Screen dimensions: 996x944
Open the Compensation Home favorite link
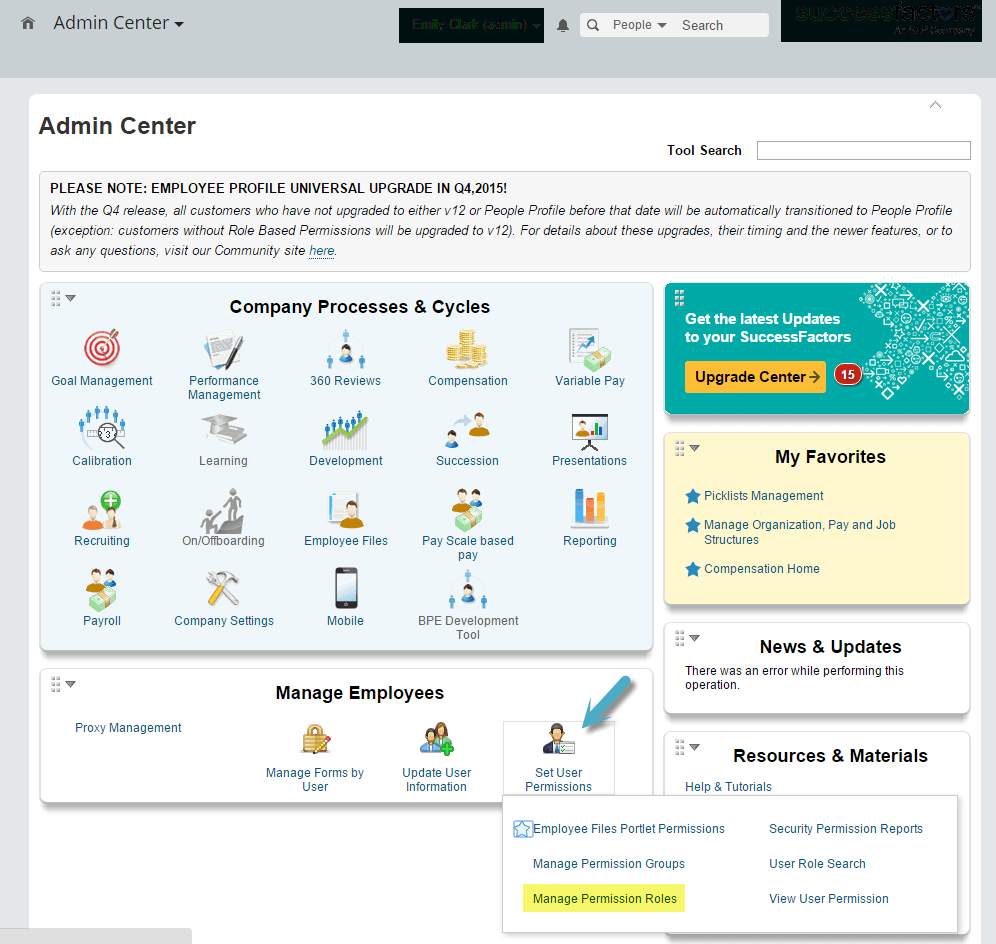tap(762, 569)
